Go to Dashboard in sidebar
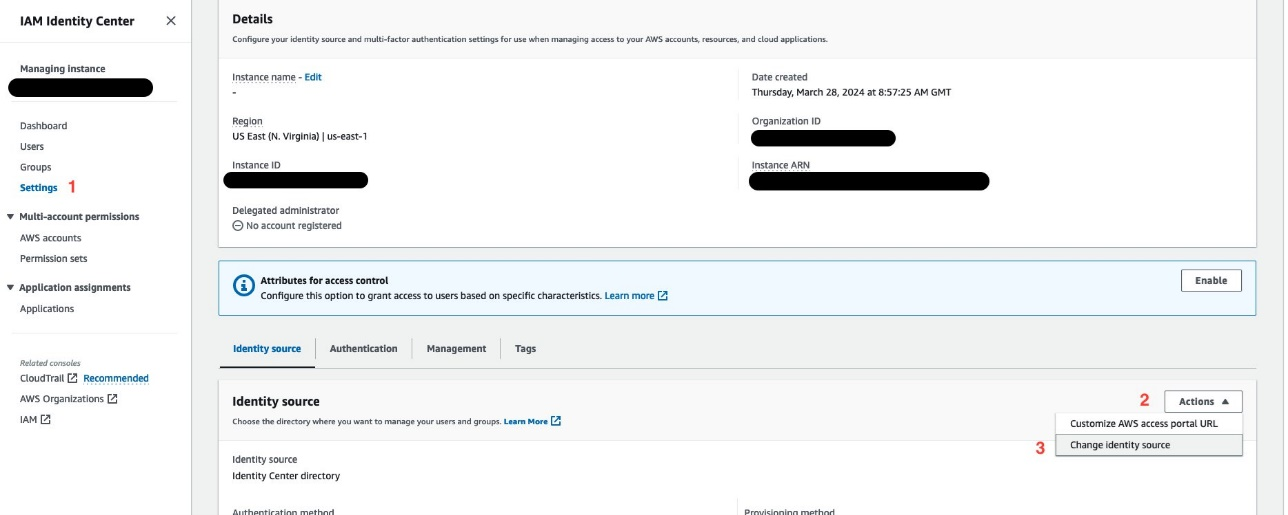The height and width of the screenshot is (515, 1288). [x=44, y=126]
